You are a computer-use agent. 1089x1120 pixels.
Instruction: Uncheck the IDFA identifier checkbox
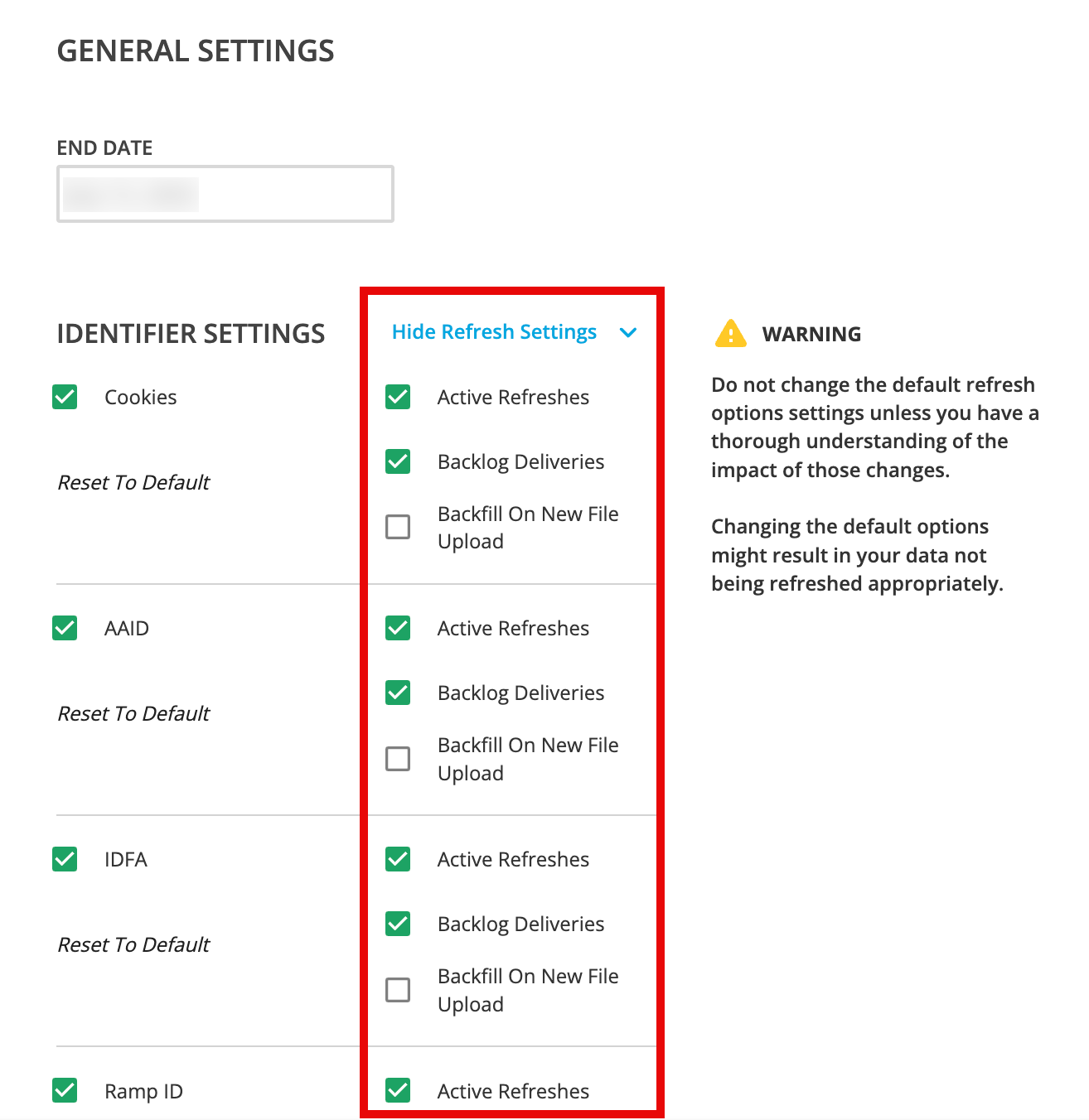(x=65, y=859)
